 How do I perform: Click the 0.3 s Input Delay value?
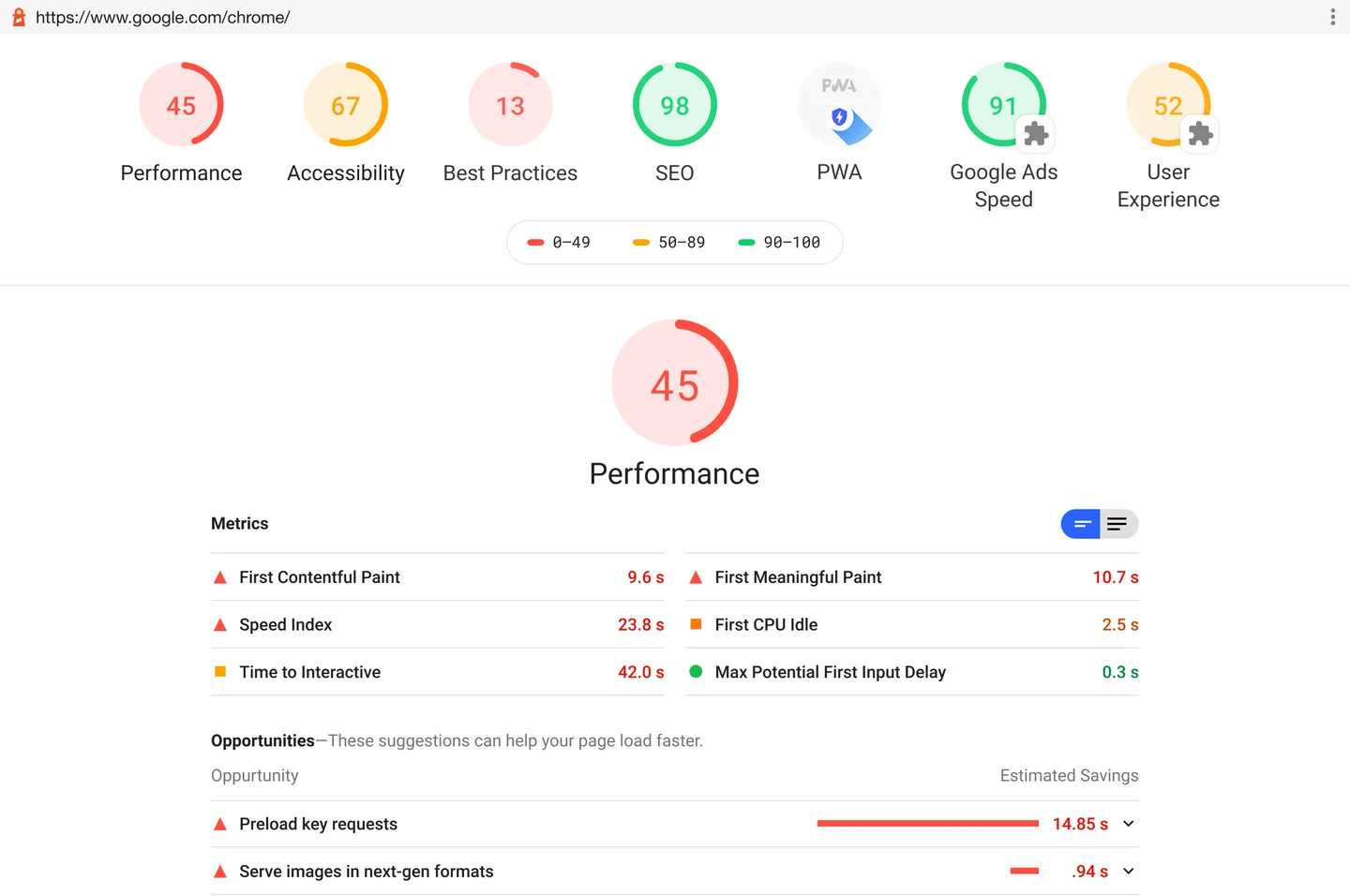(x=1120, y=672)
